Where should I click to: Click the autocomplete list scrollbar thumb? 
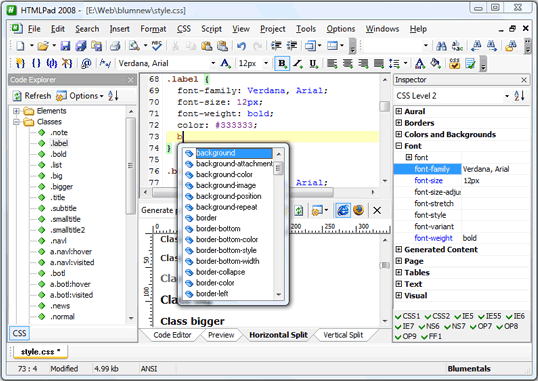(278, 168)
